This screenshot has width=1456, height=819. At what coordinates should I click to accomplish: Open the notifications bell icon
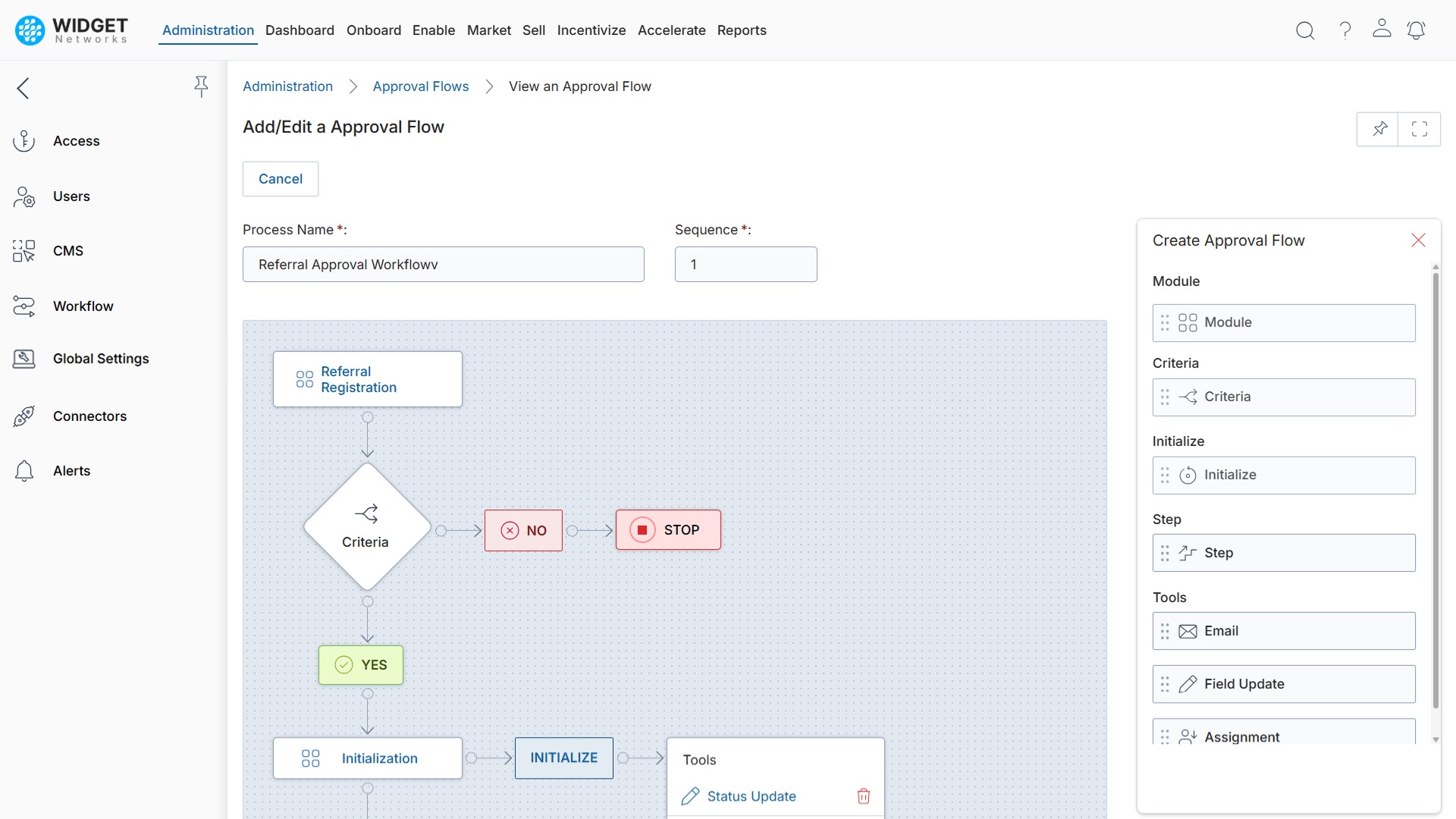click(1417, 30)
